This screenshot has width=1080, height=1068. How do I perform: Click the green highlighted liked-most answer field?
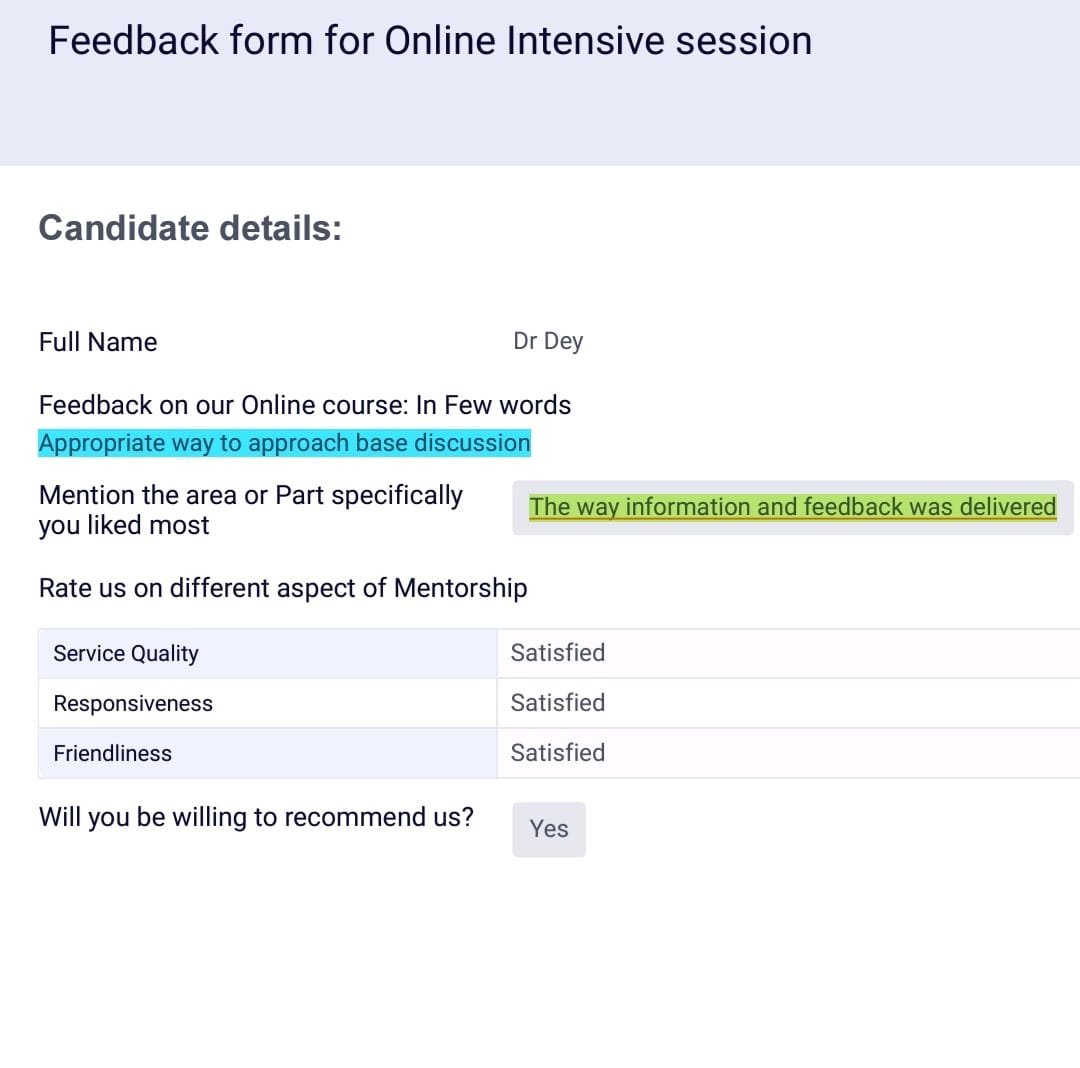click(x=792, y=507)
